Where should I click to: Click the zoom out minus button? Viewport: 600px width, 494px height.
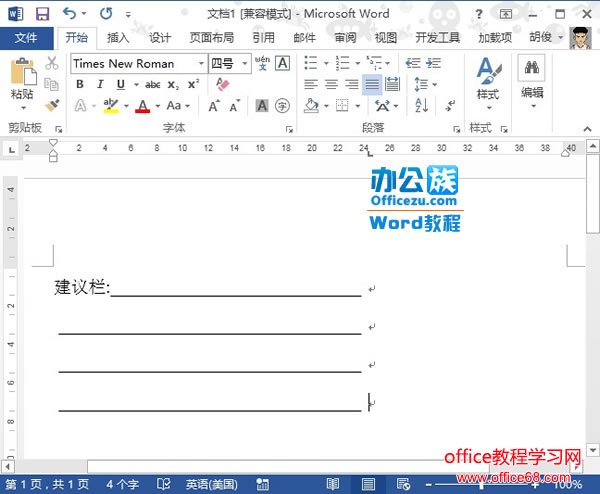[429, 485]
